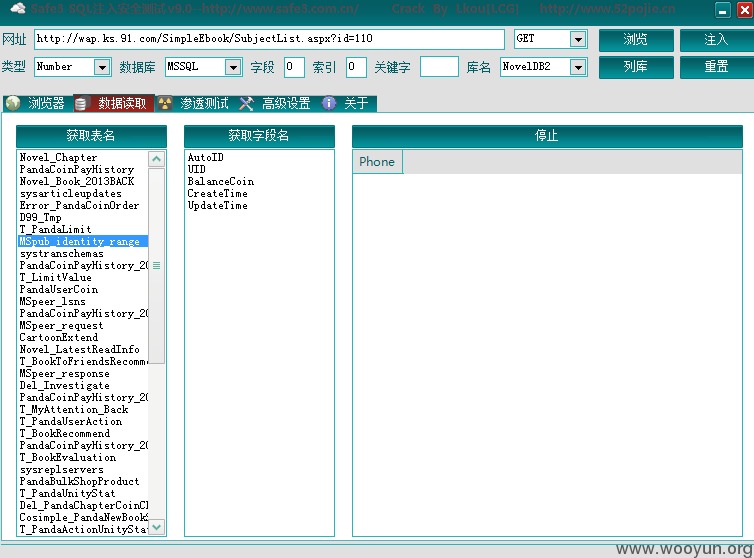Select the sysreplservers table
The height and width of the screenshot is (558, 754).
[62, 469]
